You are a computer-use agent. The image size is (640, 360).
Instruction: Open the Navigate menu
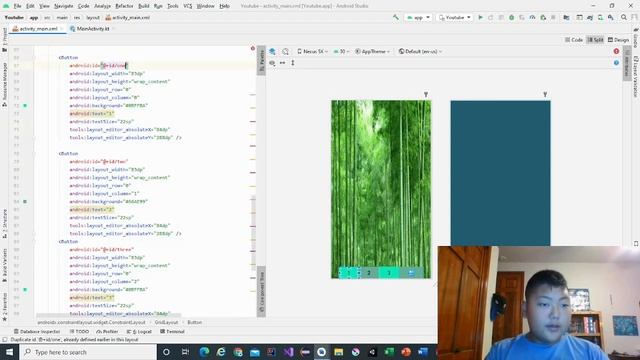click(x=64, y=6)
